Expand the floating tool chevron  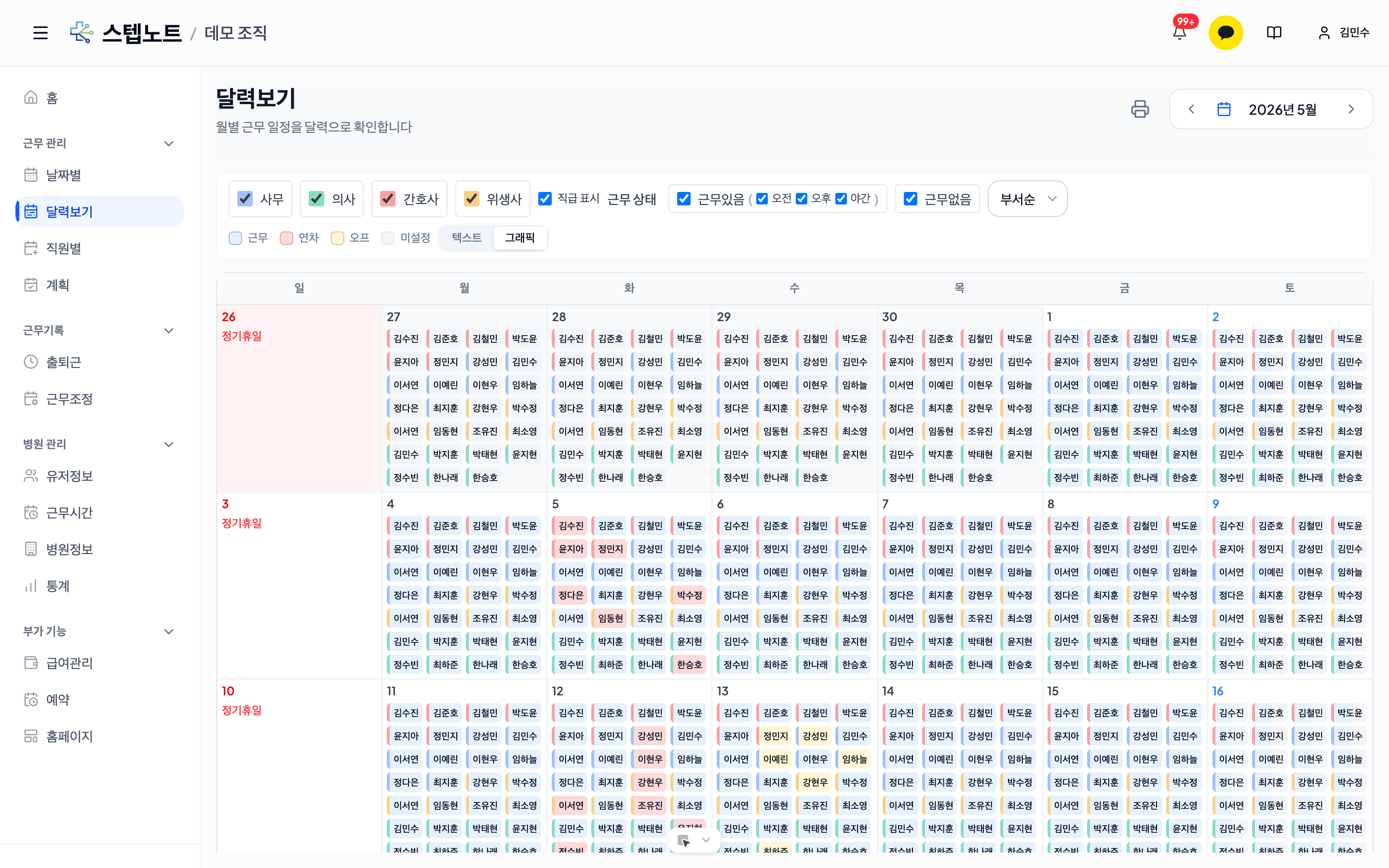coord(706,840)
